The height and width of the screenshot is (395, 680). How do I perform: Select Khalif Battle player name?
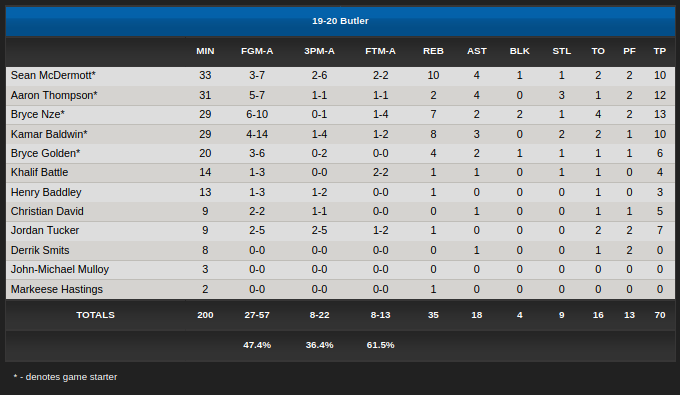point(39,173)
